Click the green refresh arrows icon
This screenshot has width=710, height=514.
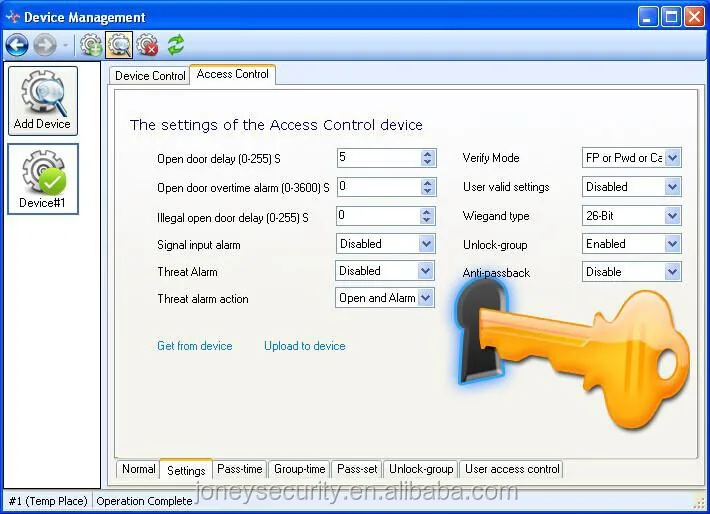coord(176,45)
